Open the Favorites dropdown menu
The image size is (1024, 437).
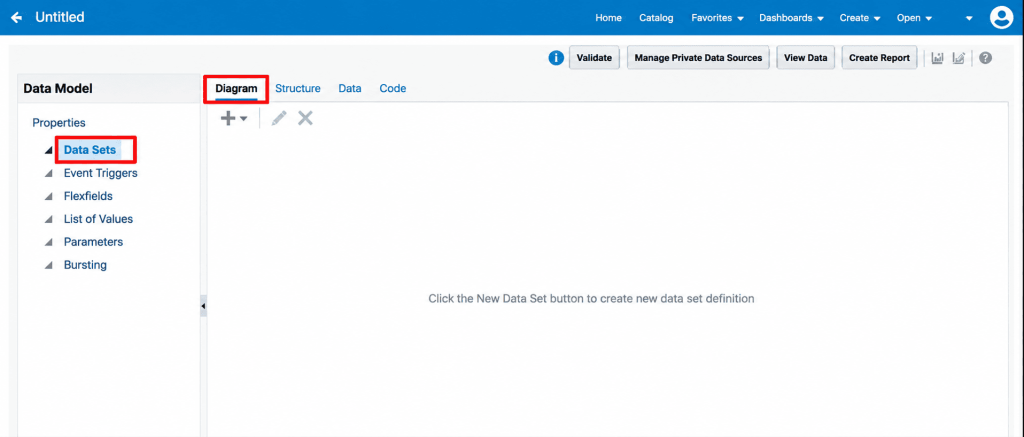[x=718, y=18]
